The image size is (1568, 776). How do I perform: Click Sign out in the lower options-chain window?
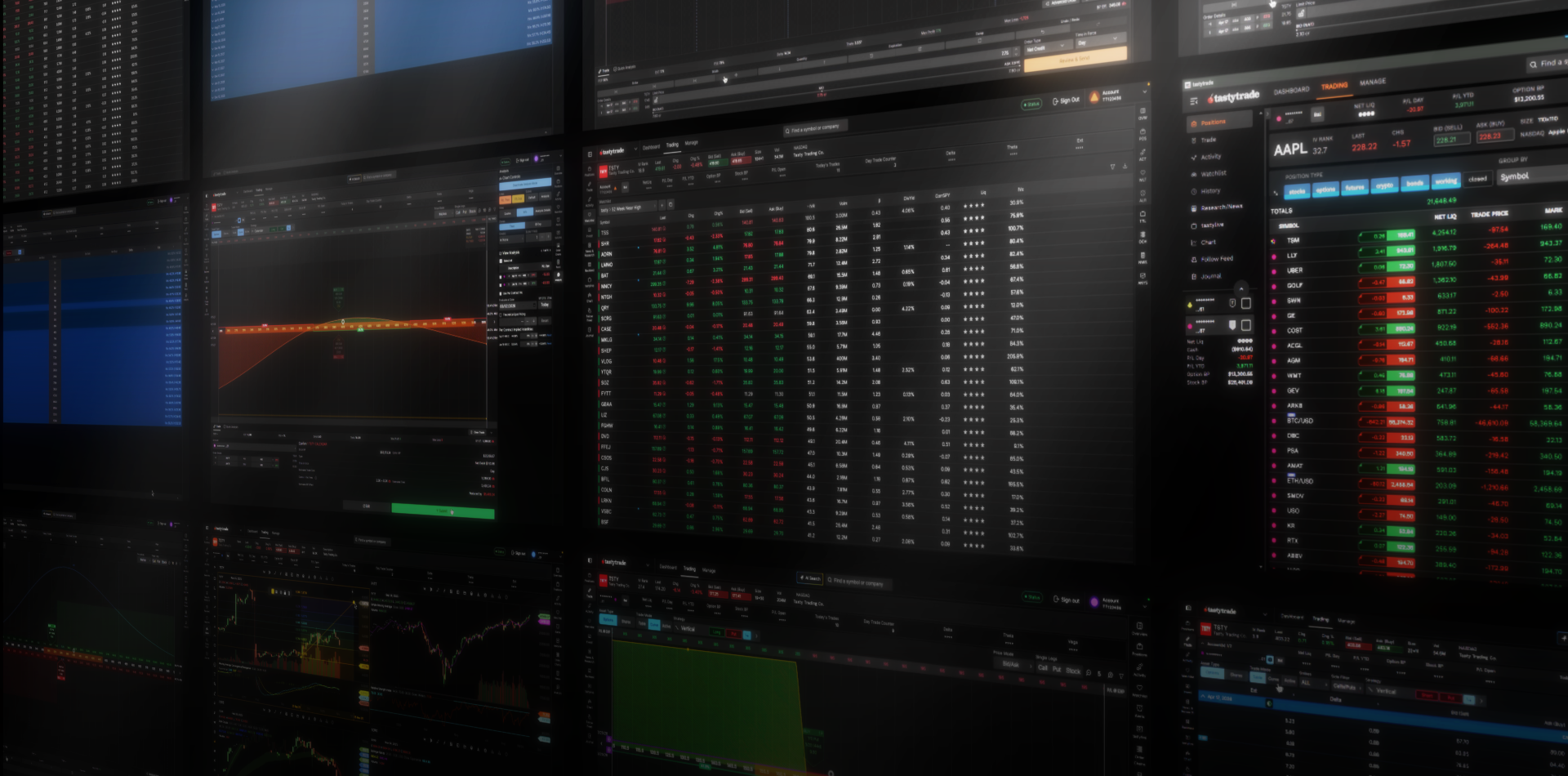[1067, 600]
